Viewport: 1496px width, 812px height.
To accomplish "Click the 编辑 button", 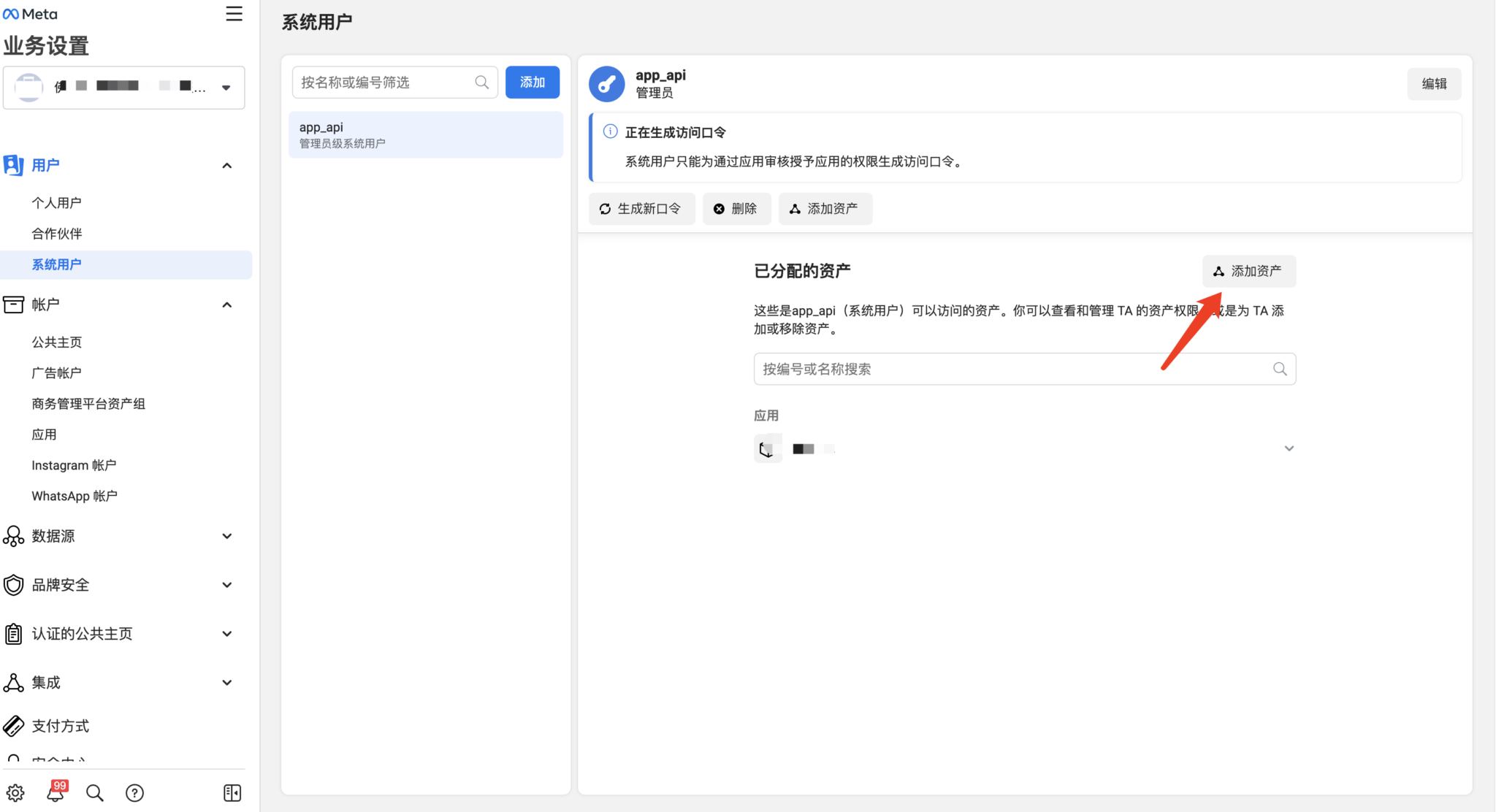I will point(1434,84).
